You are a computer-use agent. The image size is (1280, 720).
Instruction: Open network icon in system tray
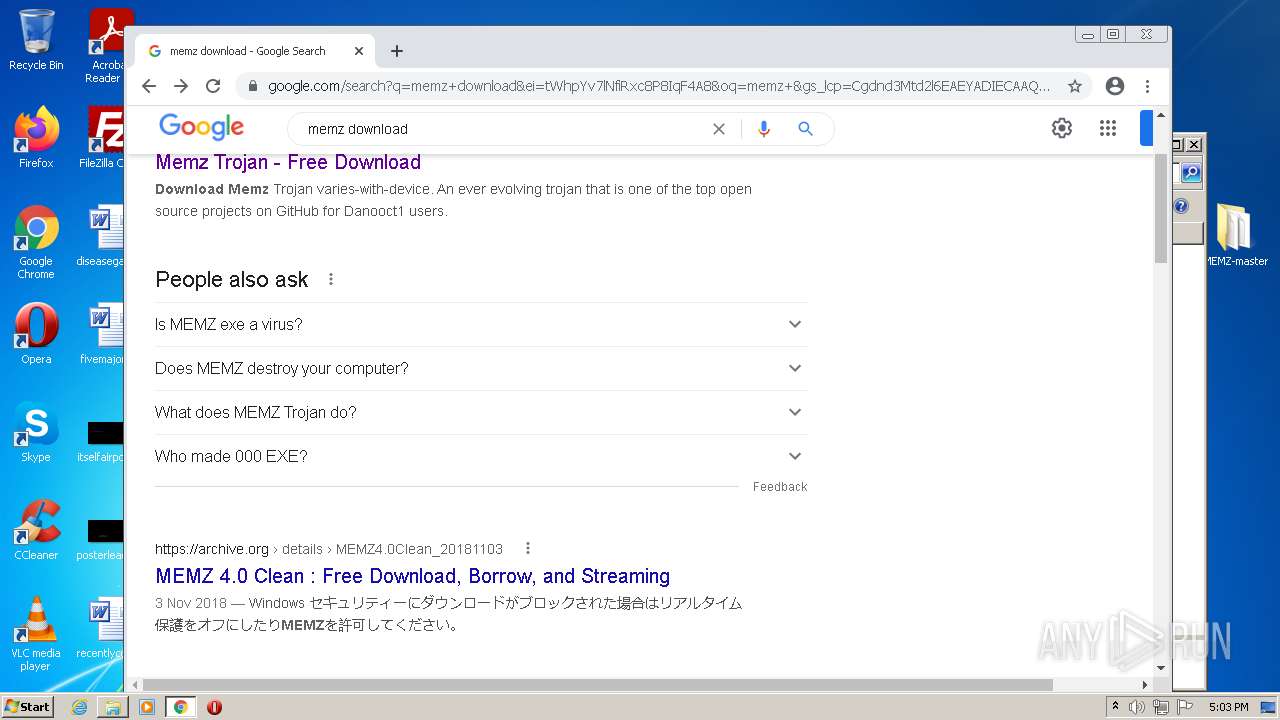(x=1161, y=707)
